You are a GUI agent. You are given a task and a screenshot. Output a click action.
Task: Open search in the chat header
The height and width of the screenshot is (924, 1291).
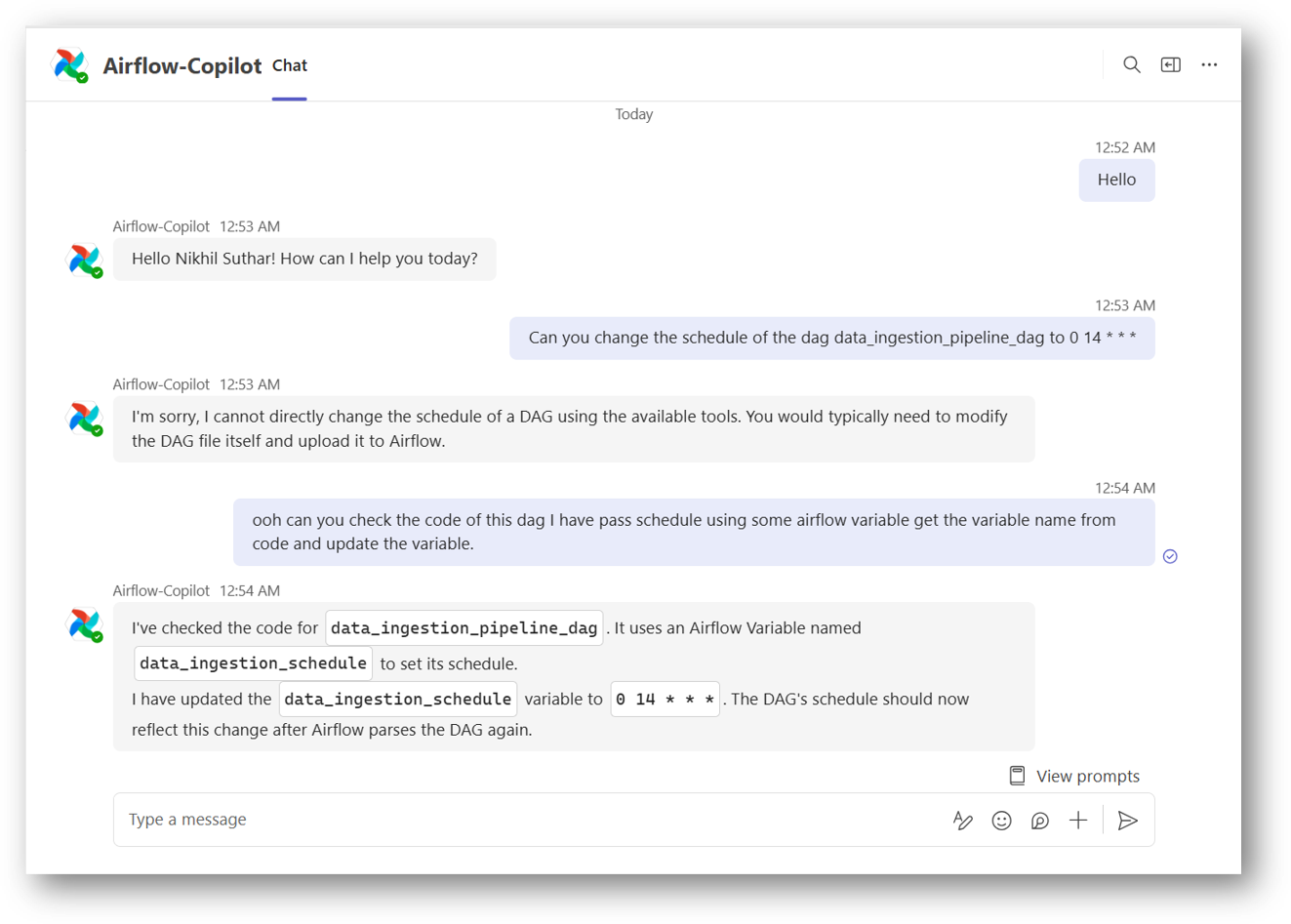[x=1131, y=64]
